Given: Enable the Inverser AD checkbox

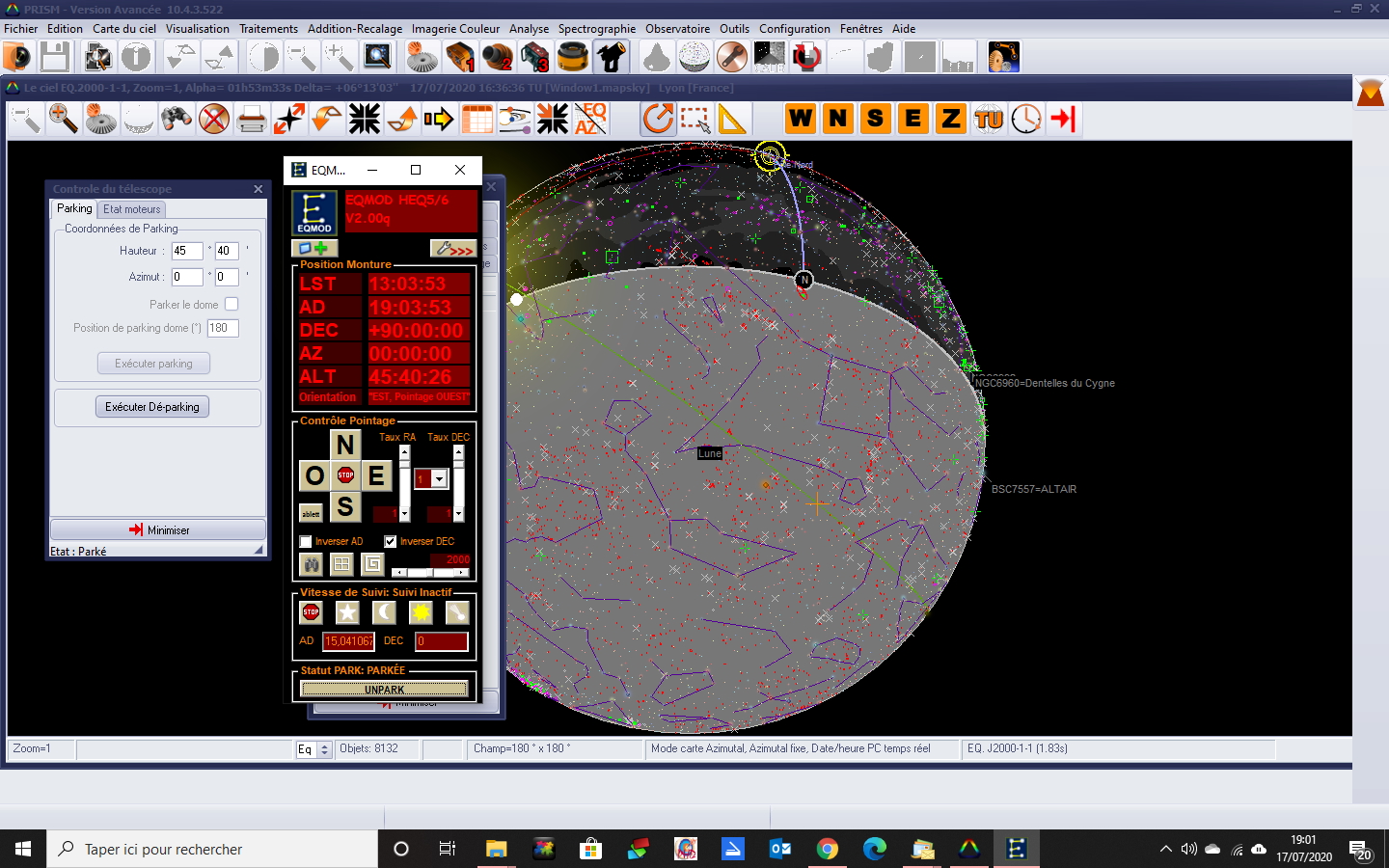Looking at the screenshot, I should (x=306, y=542).
